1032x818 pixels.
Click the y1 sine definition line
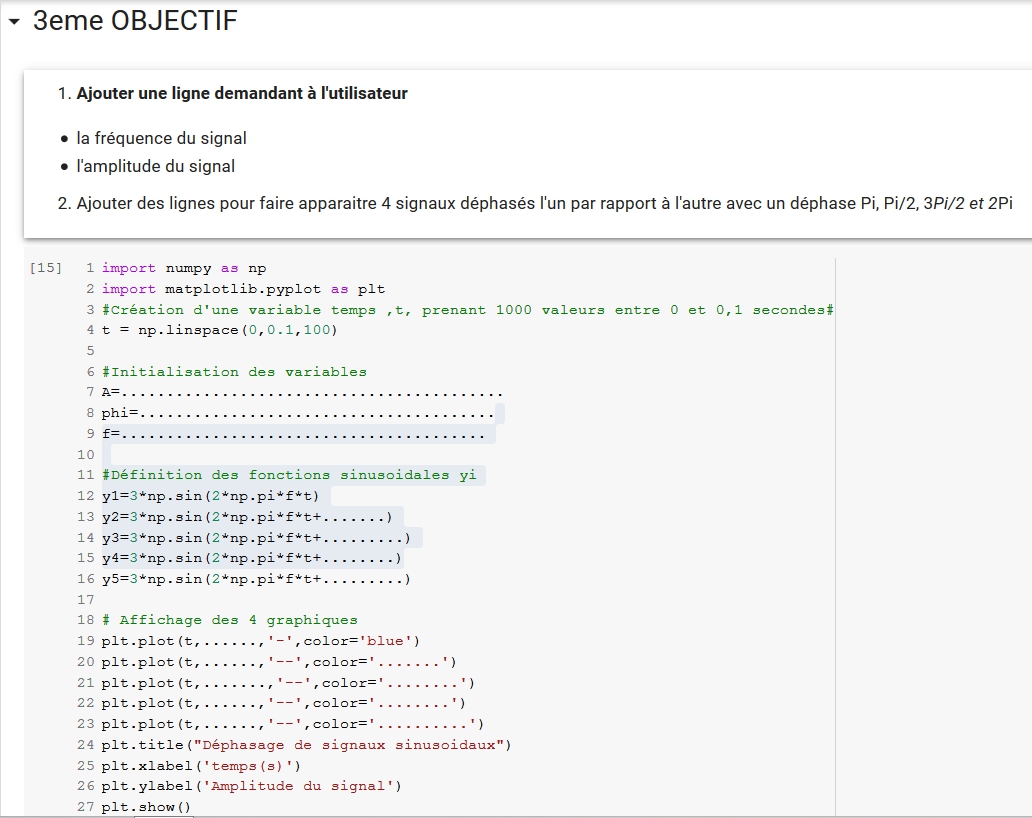[215, 496]
